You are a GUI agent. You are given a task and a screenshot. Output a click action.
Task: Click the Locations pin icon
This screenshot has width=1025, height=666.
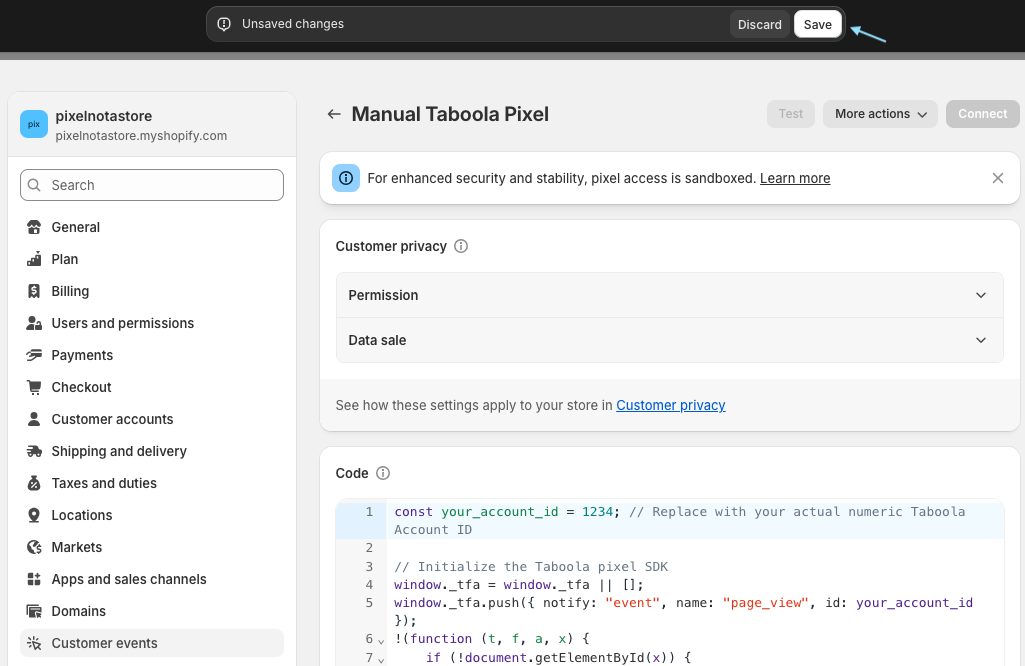[34, 516]
